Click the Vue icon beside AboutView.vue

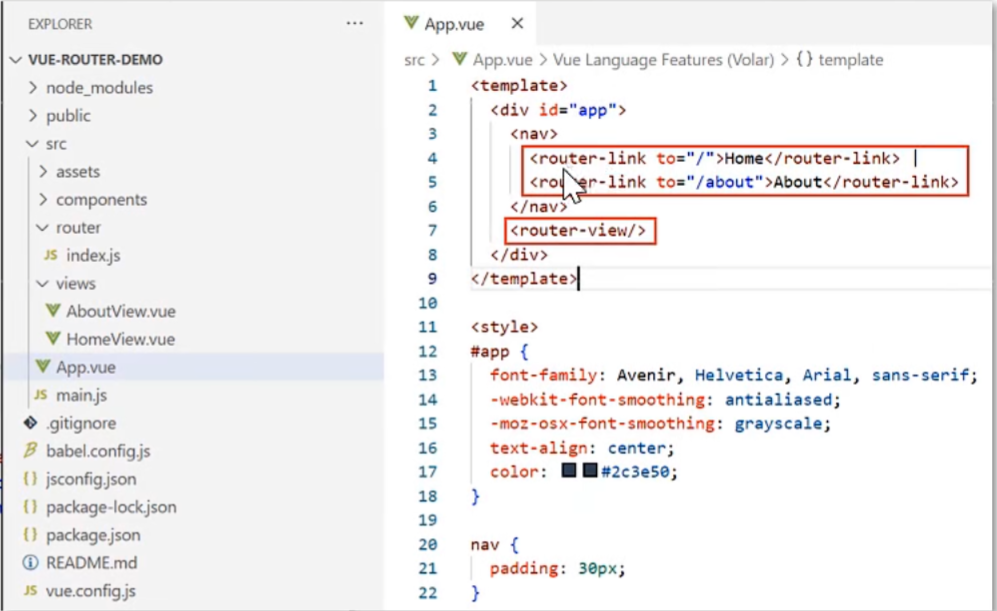[53, 311]
